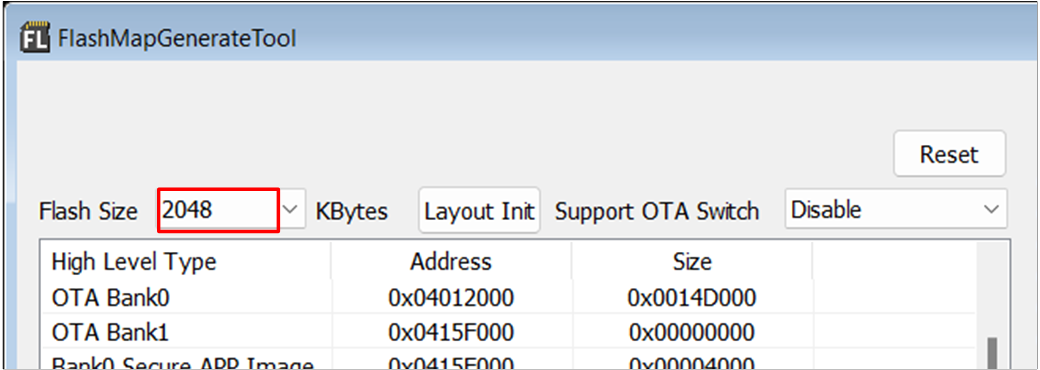Click the Layout Init button
Image resolution: width=1040 pixels, height=370 pixels.
tap(479, 211)
